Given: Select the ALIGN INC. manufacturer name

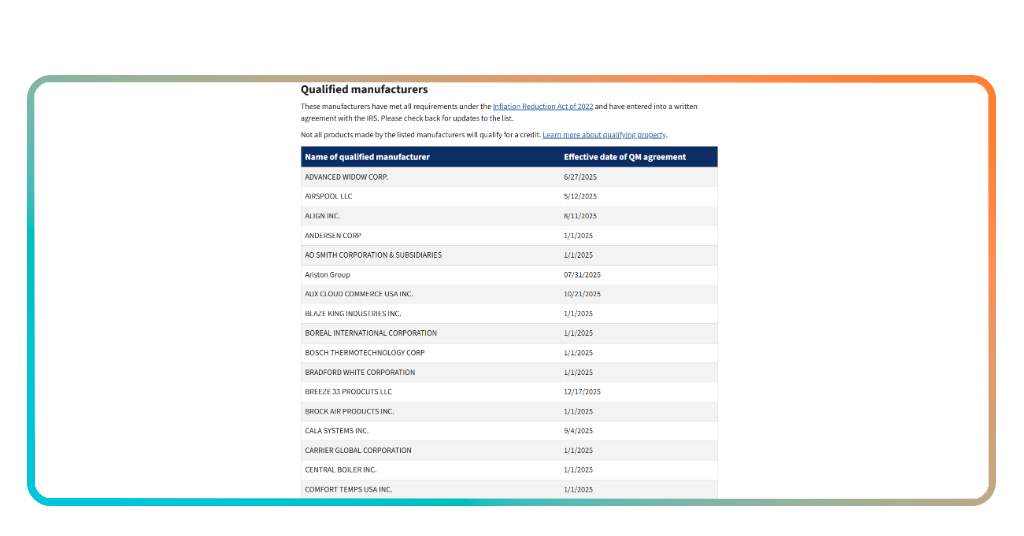Looking at the screenshot, I should pos(323,216).
